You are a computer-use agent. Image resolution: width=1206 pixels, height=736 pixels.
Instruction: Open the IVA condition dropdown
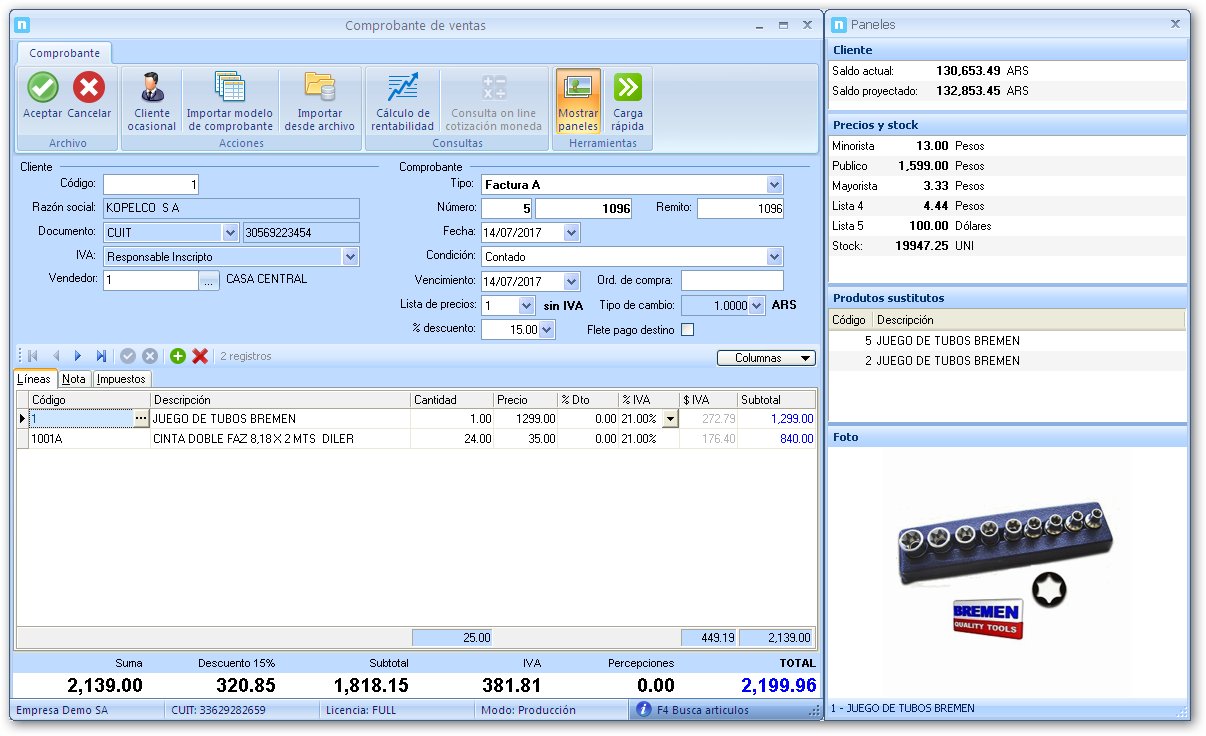[x=350, y=257]
